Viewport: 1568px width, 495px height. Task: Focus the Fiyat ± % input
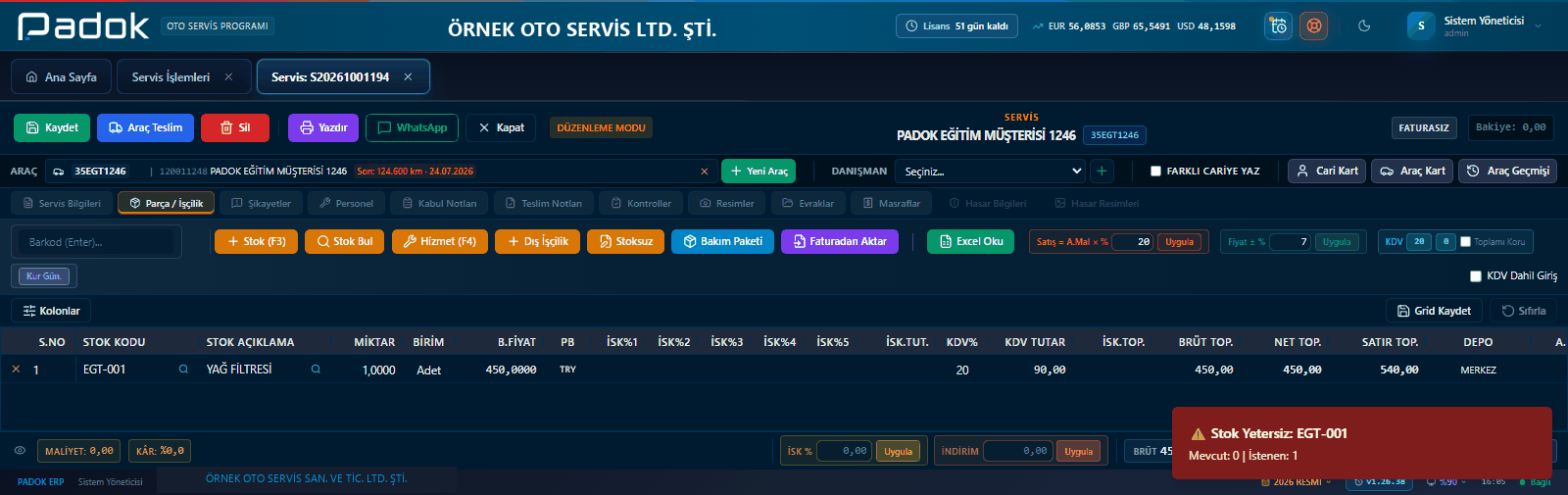(x=1290, y=242)
